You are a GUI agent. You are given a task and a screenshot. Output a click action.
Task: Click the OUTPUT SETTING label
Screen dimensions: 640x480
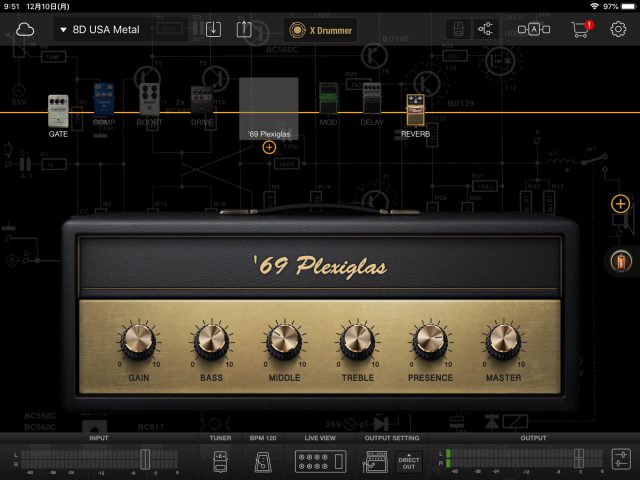(392, 438)
